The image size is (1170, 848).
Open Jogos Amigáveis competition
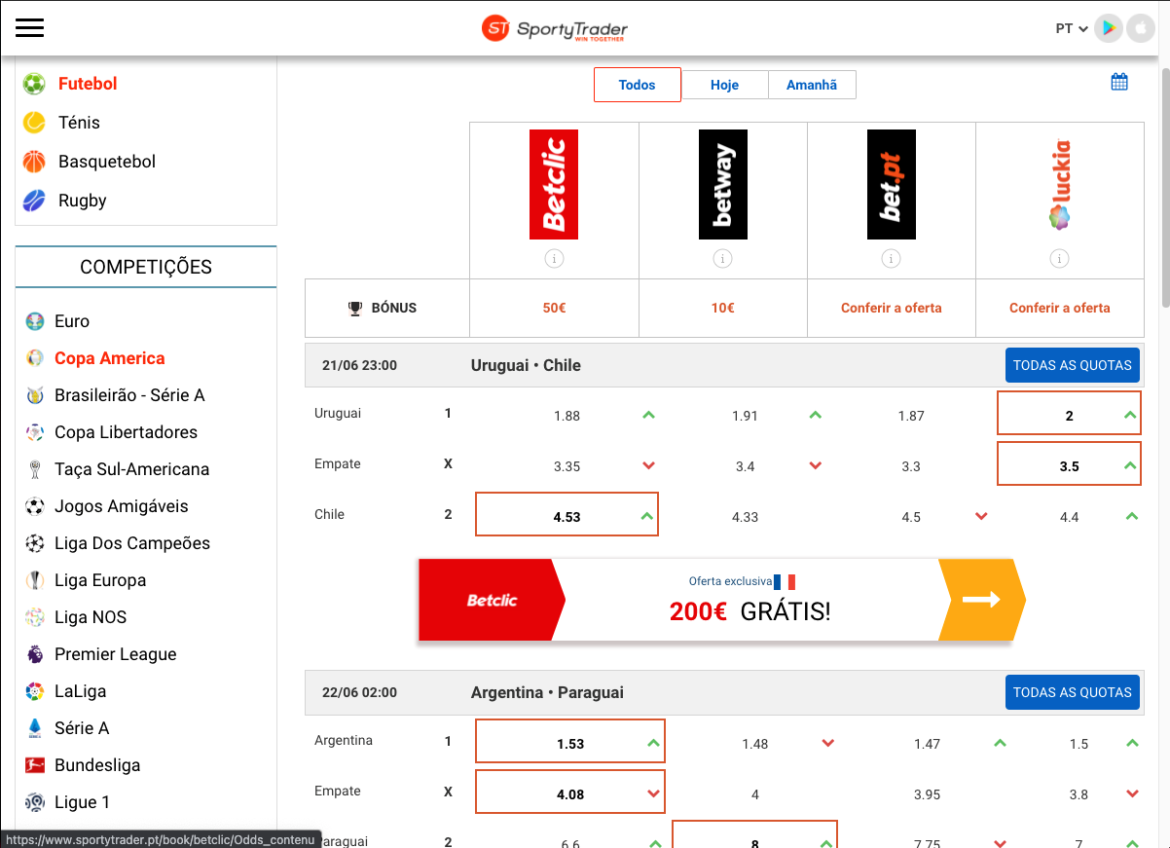122,506
